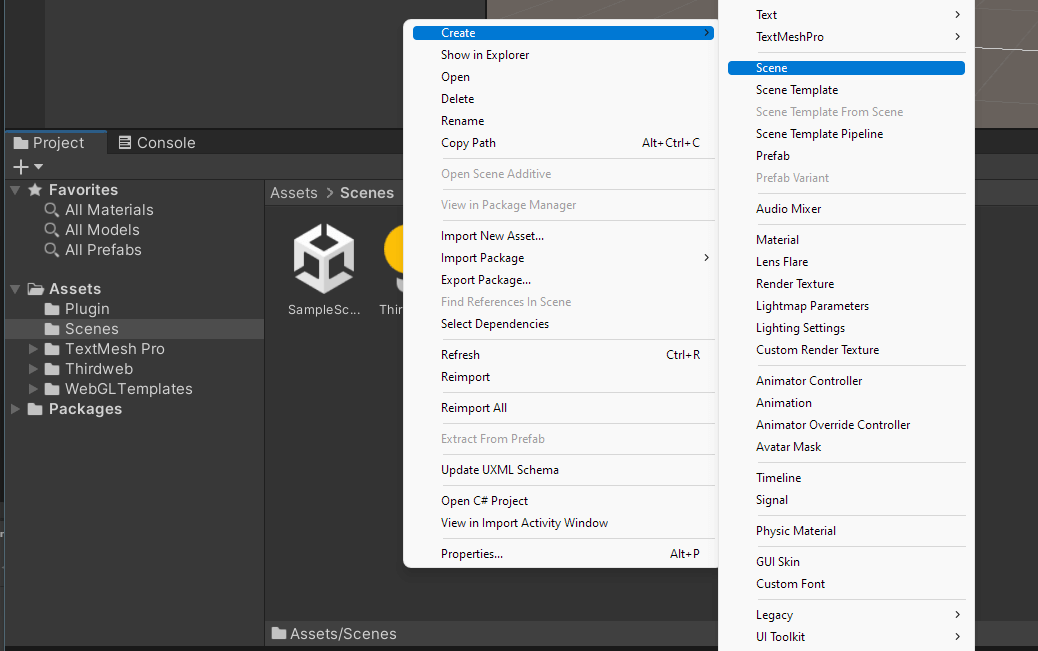Collapse the Favorites section

pos(15,190)
